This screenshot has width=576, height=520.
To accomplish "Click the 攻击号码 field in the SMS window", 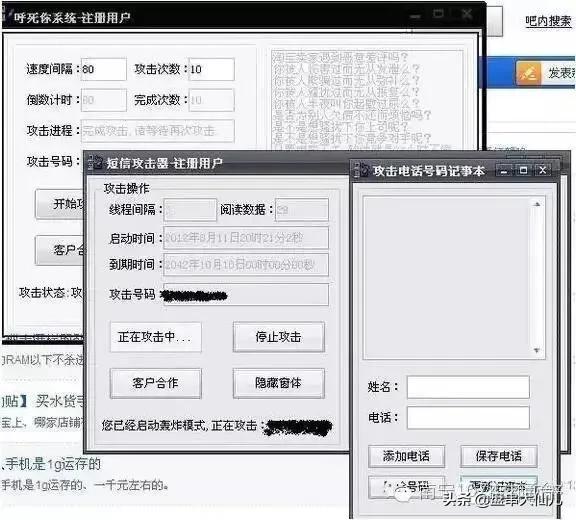I will click(246, 295).
